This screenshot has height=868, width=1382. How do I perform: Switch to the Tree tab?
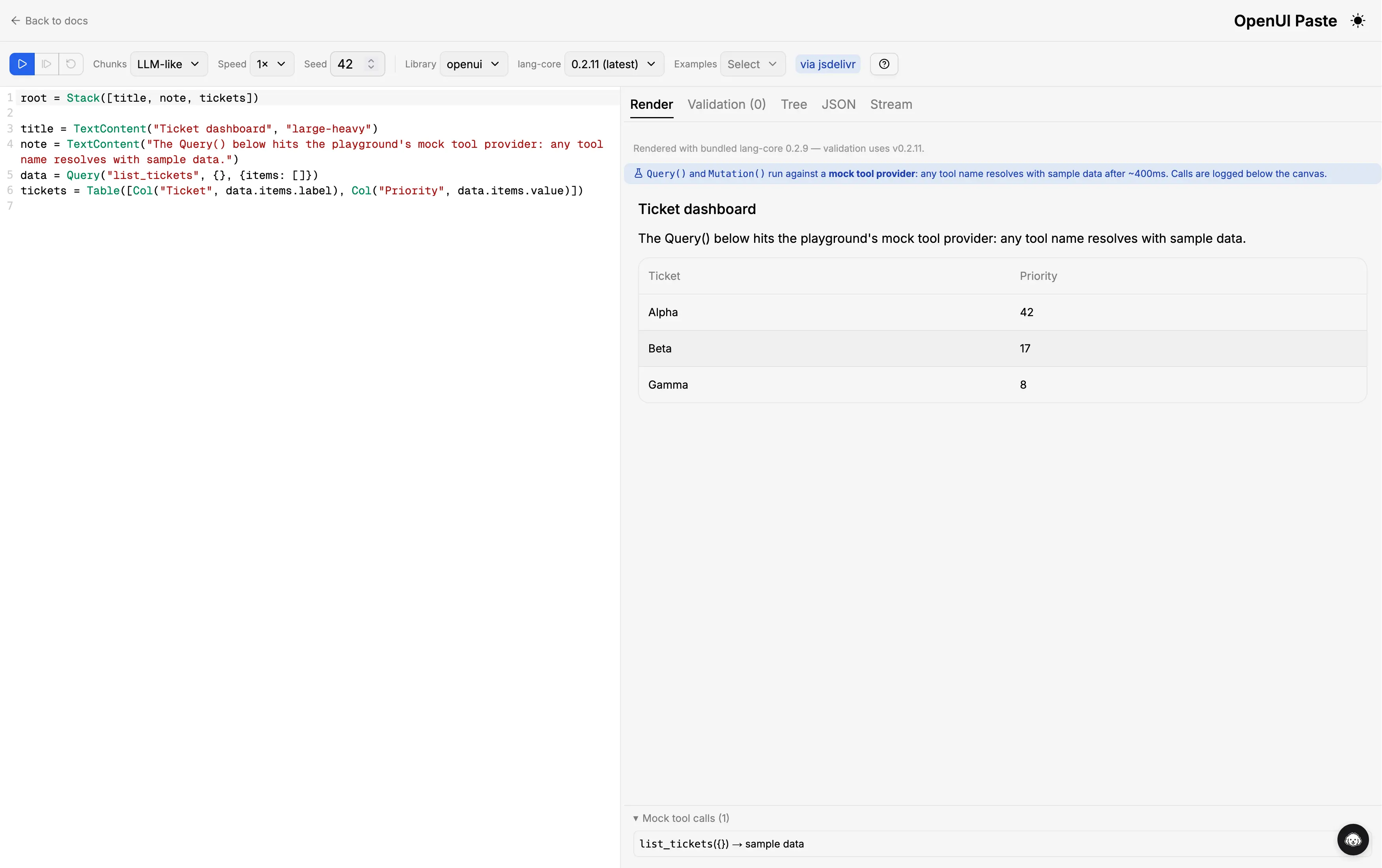pyautogui.click(x=794, y=104)
